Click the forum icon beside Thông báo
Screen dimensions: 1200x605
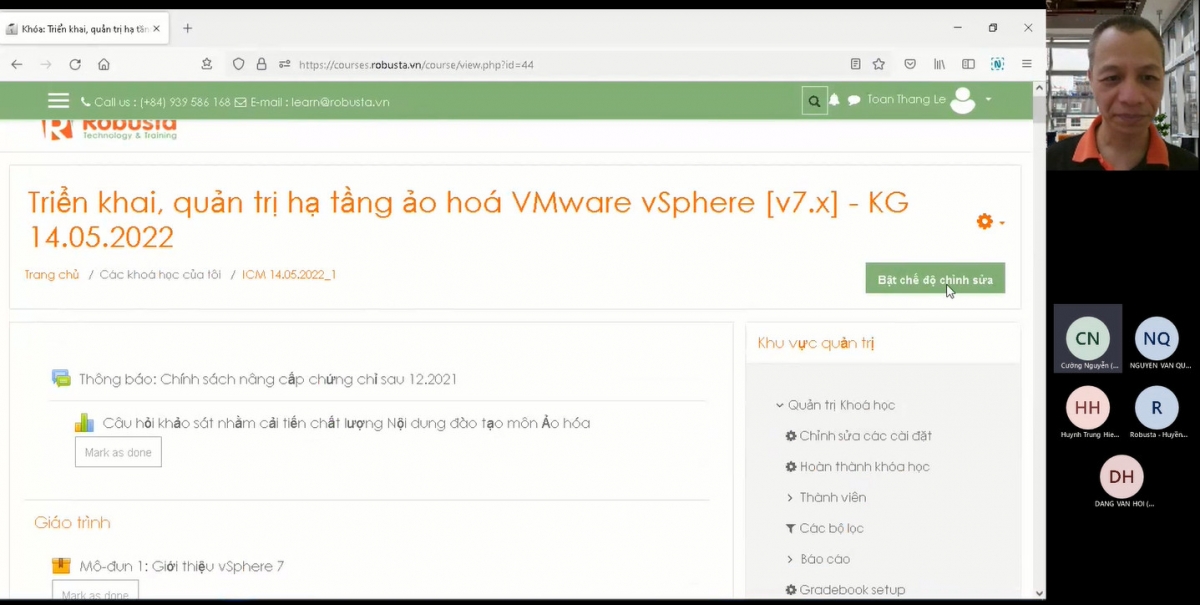(x=62, y=379)
